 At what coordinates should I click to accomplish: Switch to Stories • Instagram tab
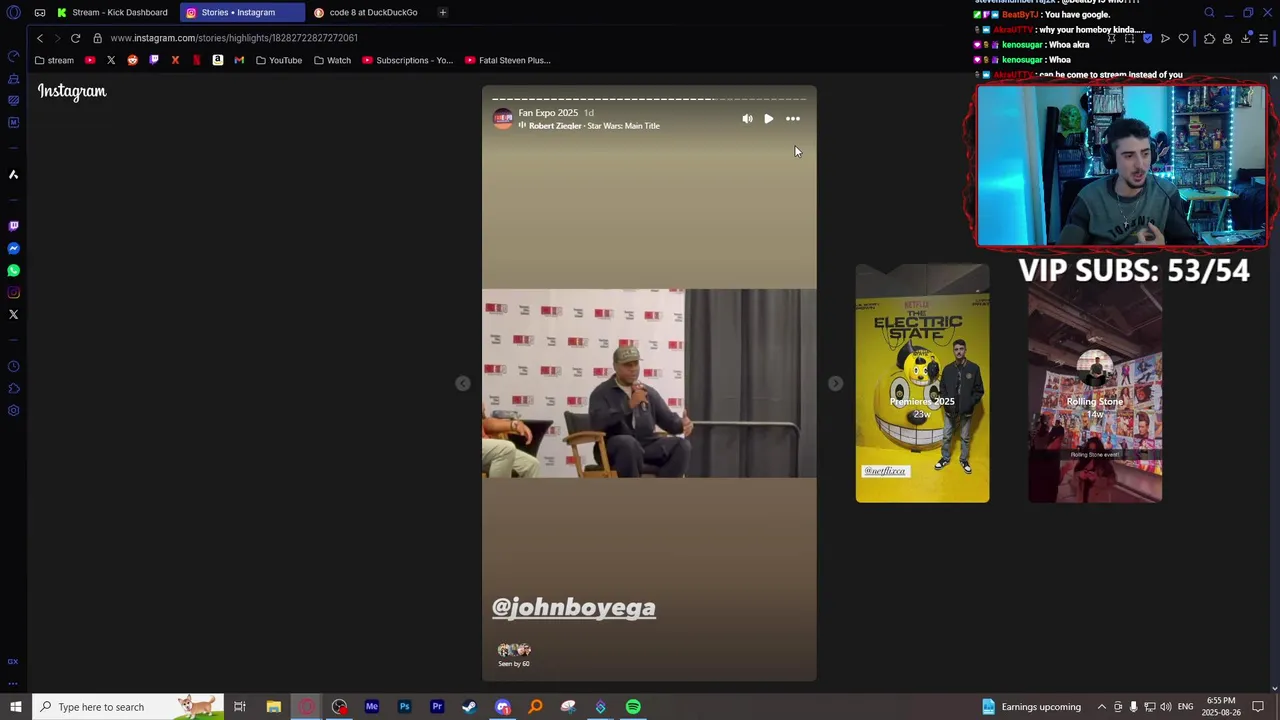pos(241,12)
